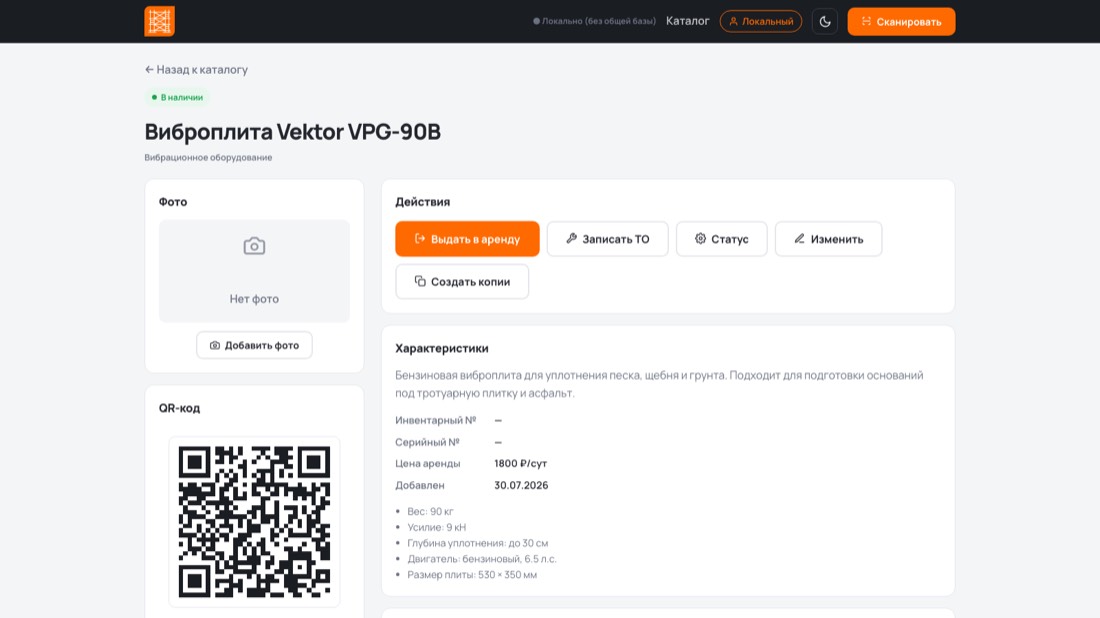This screenshot has height=618, width=1100.
Task: Open the orange scaffold logo home icon
Action: 159,21
